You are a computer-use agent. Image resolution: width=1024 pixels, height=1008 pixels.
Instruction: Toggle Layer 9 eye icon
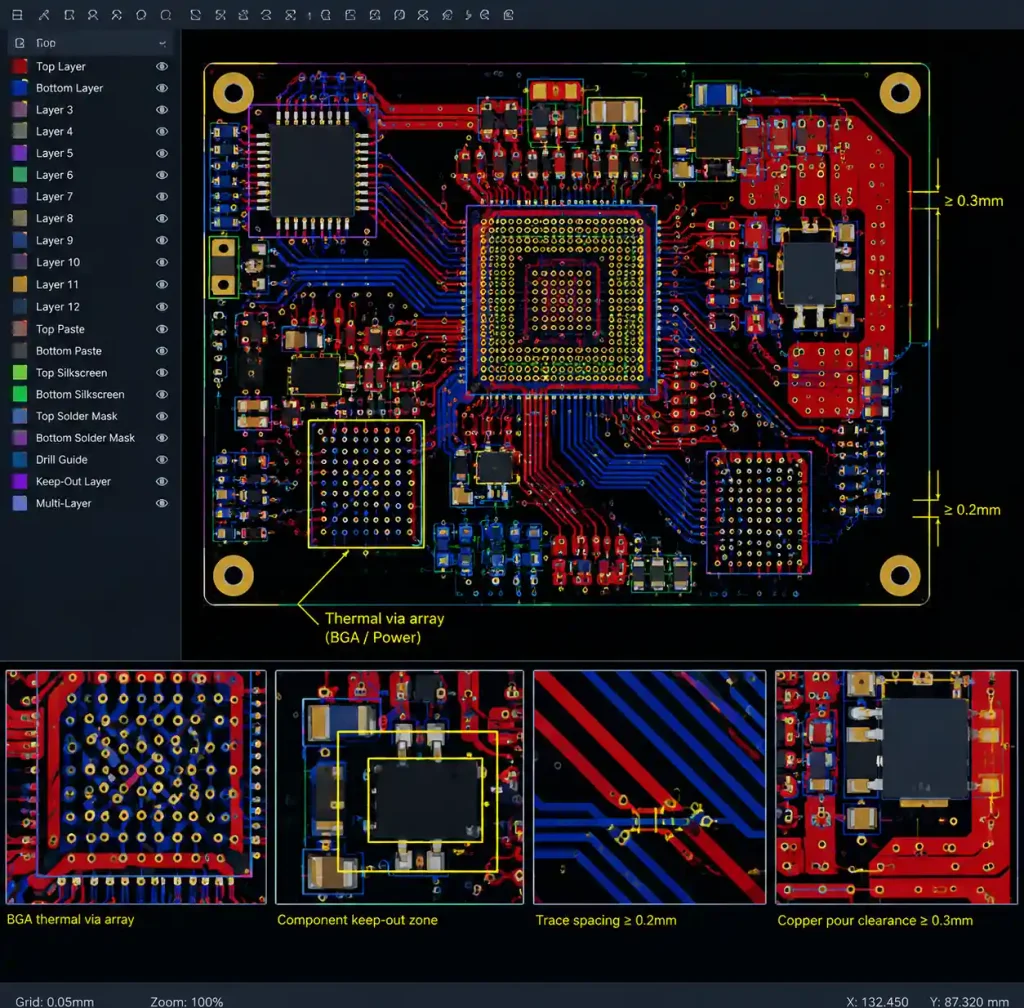[161, 240]
